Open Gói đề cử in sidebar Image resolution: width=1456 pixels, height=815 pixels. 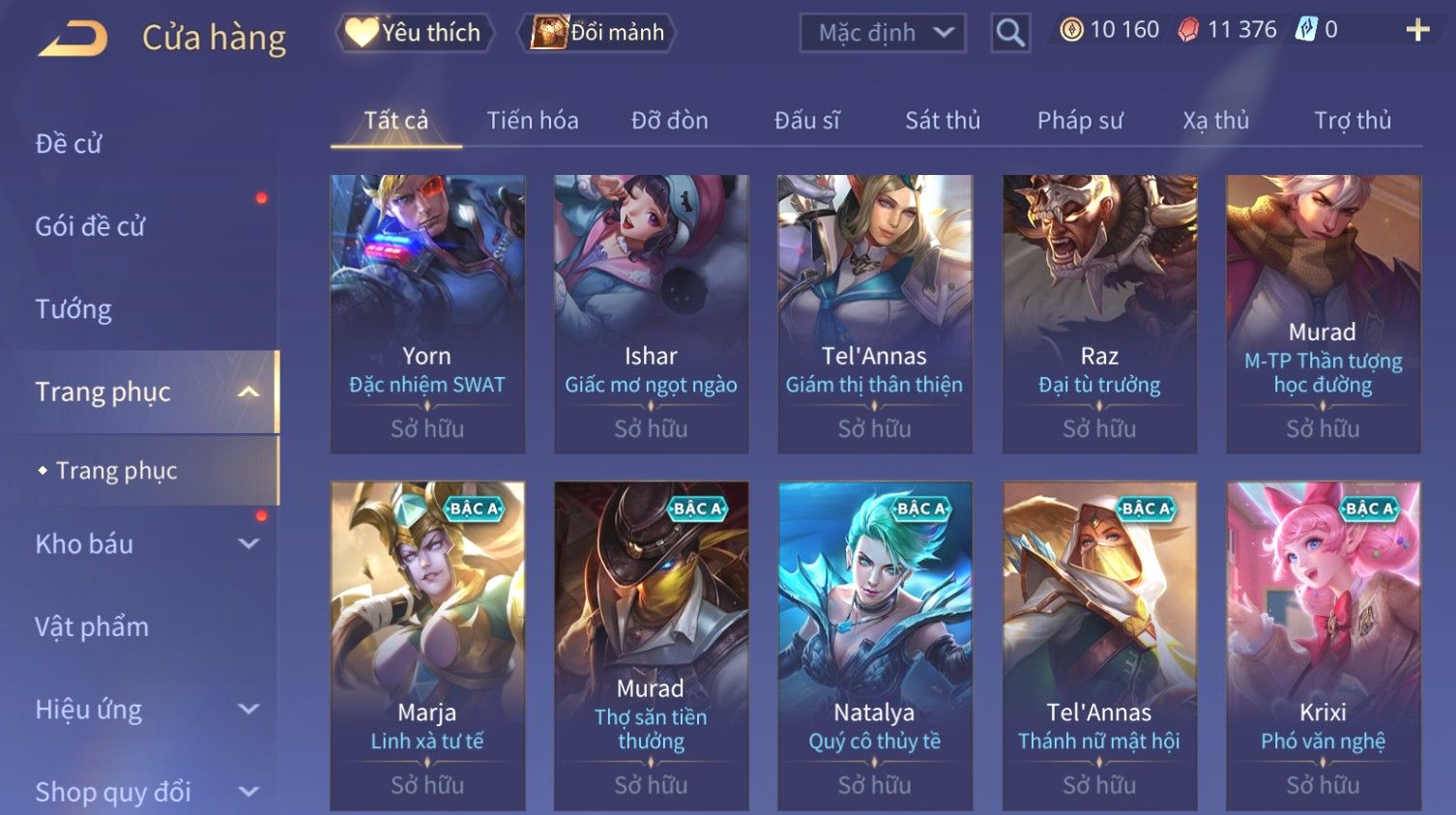pos(90,226)
